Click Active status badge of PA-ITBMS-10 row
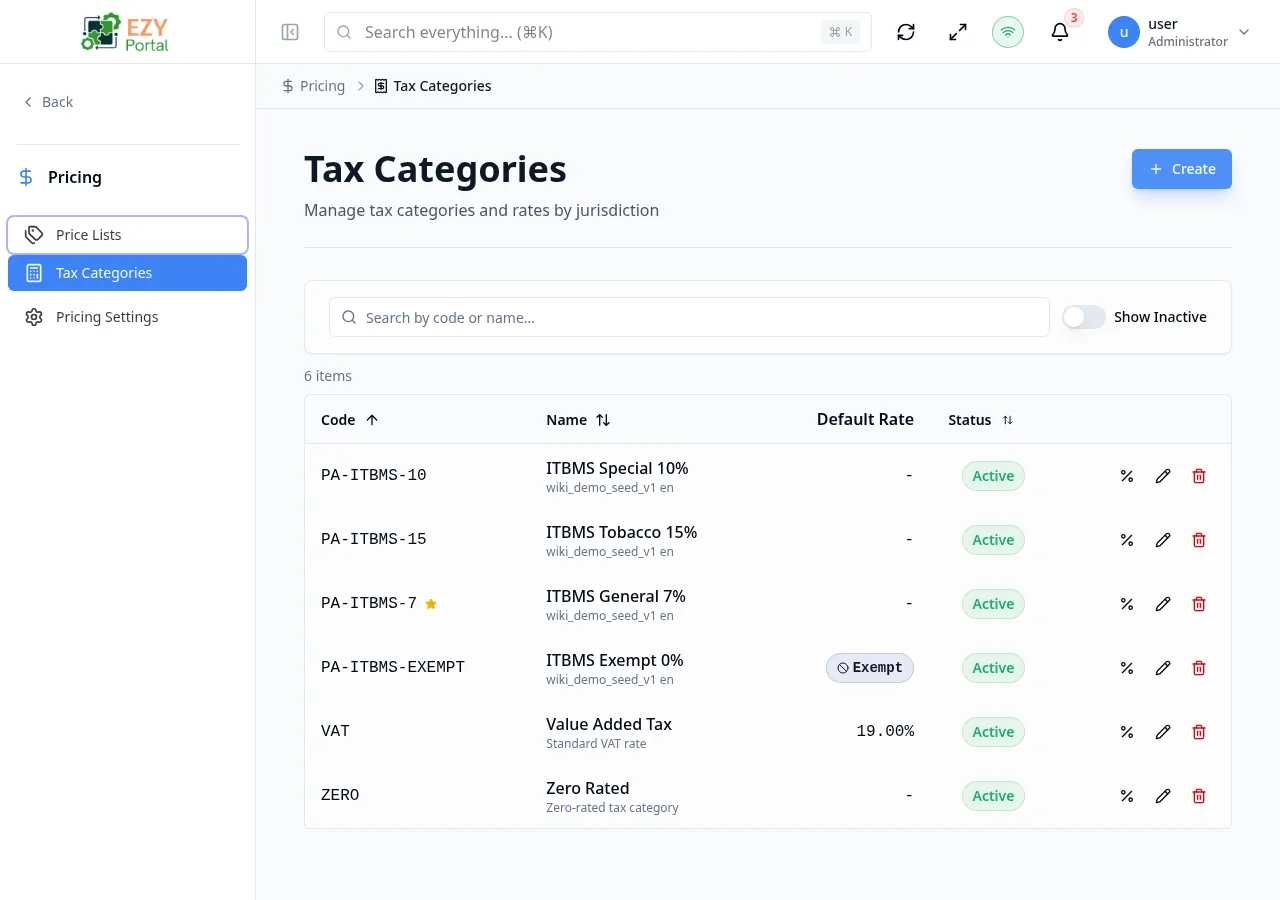 [x=993, y=476]
